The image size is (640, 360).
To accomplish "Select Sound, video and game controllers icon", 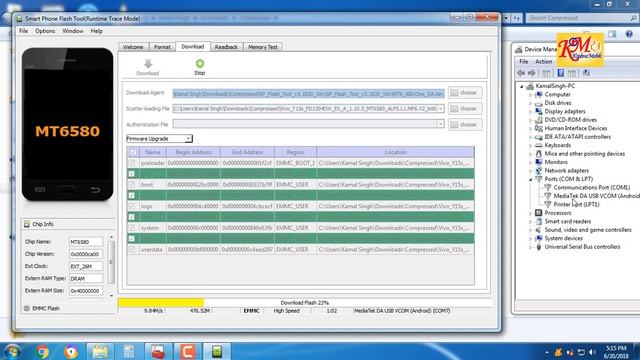I will pos(539,230).
